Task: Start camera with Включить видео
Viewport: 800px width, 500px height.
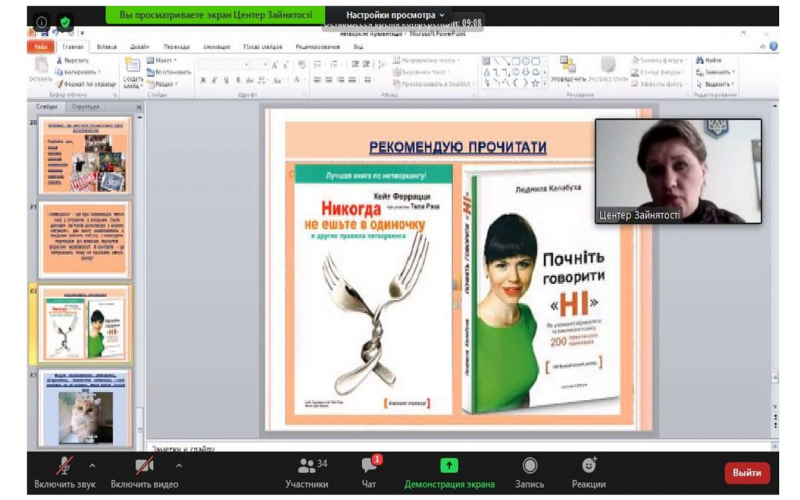Action: point(144,473)
